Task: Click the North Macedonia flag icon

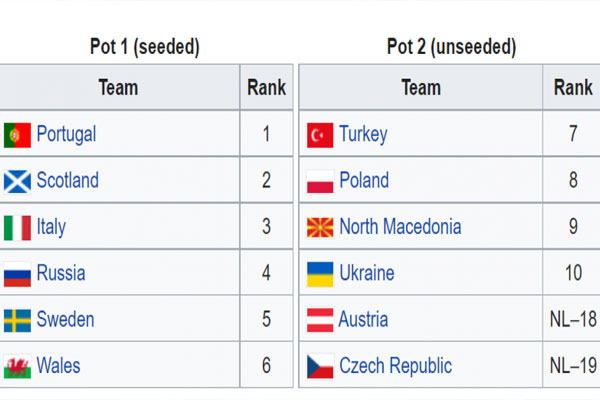Action: tap(320, 228)
